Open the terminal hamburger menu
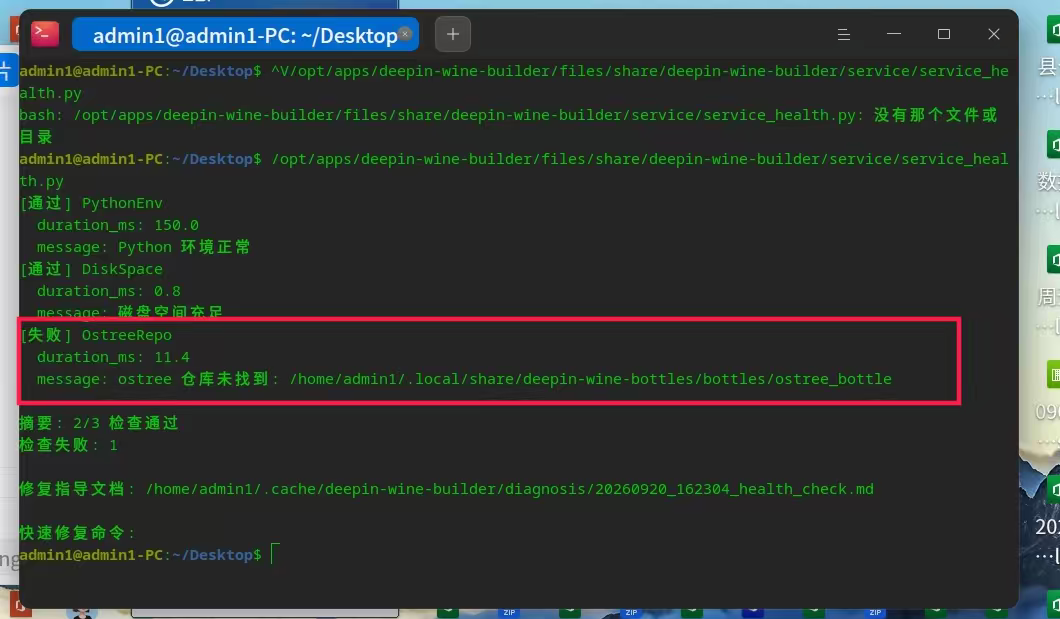This screenshot has width=1060, height=619. tap(844, 34)
